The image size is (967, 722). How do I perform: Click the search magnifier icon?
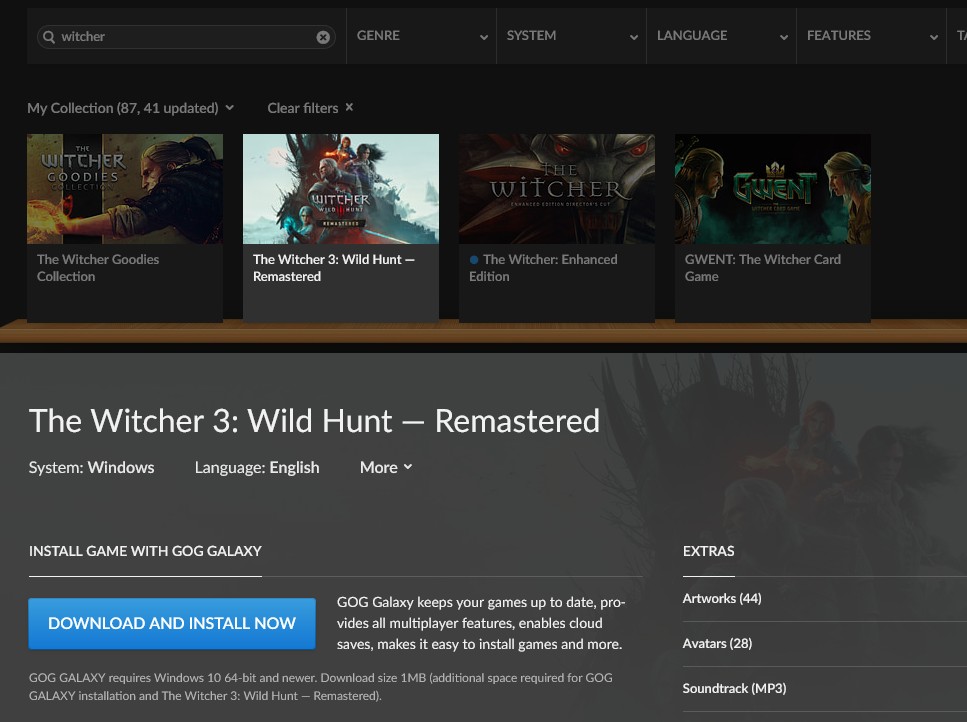(49, 37)
